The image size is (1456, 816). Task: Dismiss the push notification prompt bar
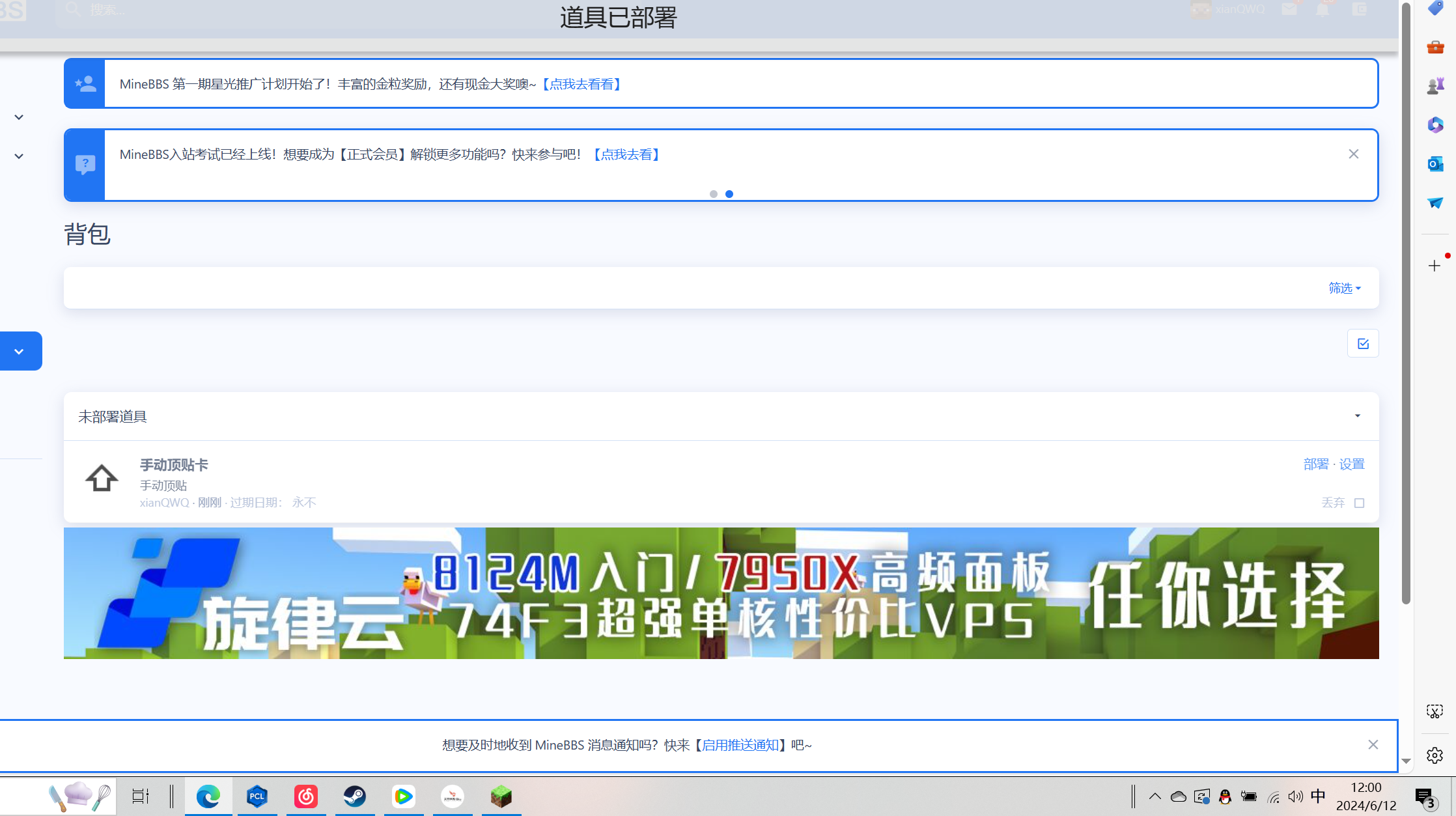(x=1373, y=744)
